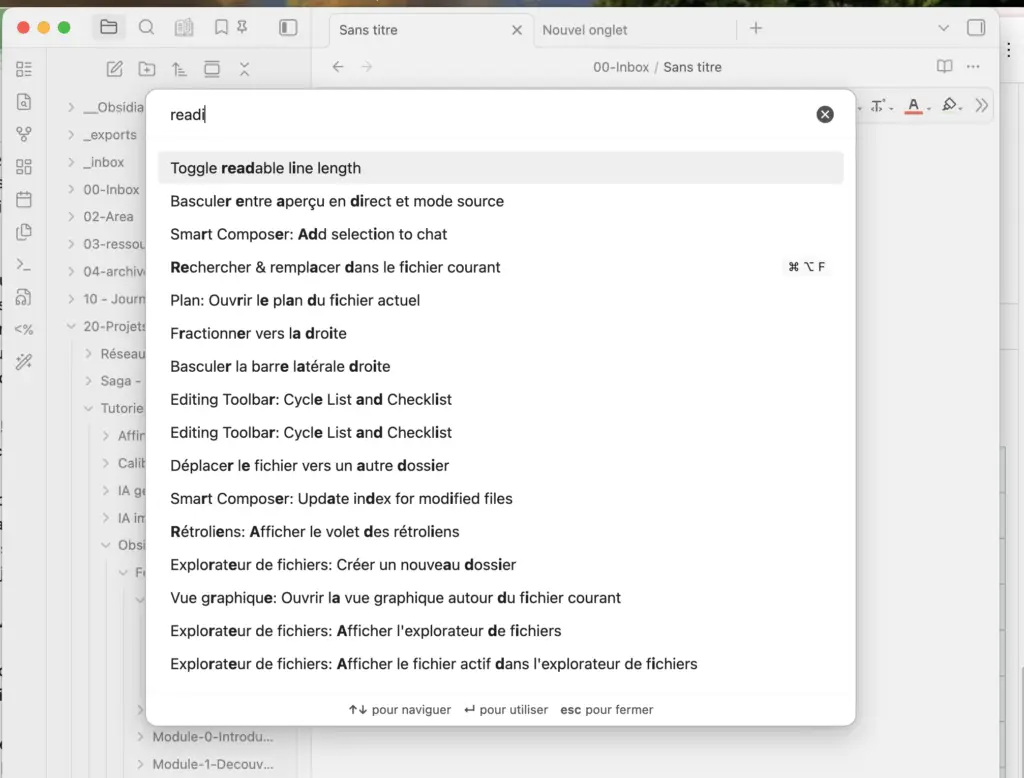Image resolution: width=1024 pixels, height=778 pixels.
Task: Collapse the 20-Projets folder
Action: coord(71,326)
